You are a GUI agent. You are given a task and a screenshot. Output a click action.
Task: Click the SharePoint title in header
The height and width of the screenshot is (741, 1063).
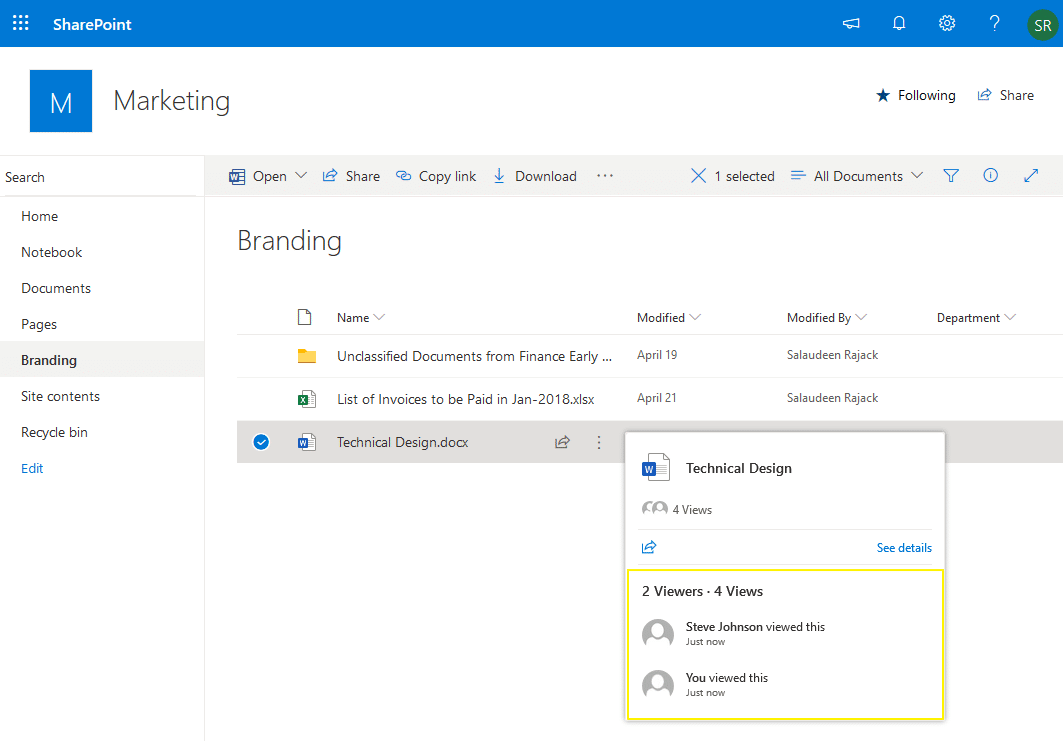pos(92,24)
